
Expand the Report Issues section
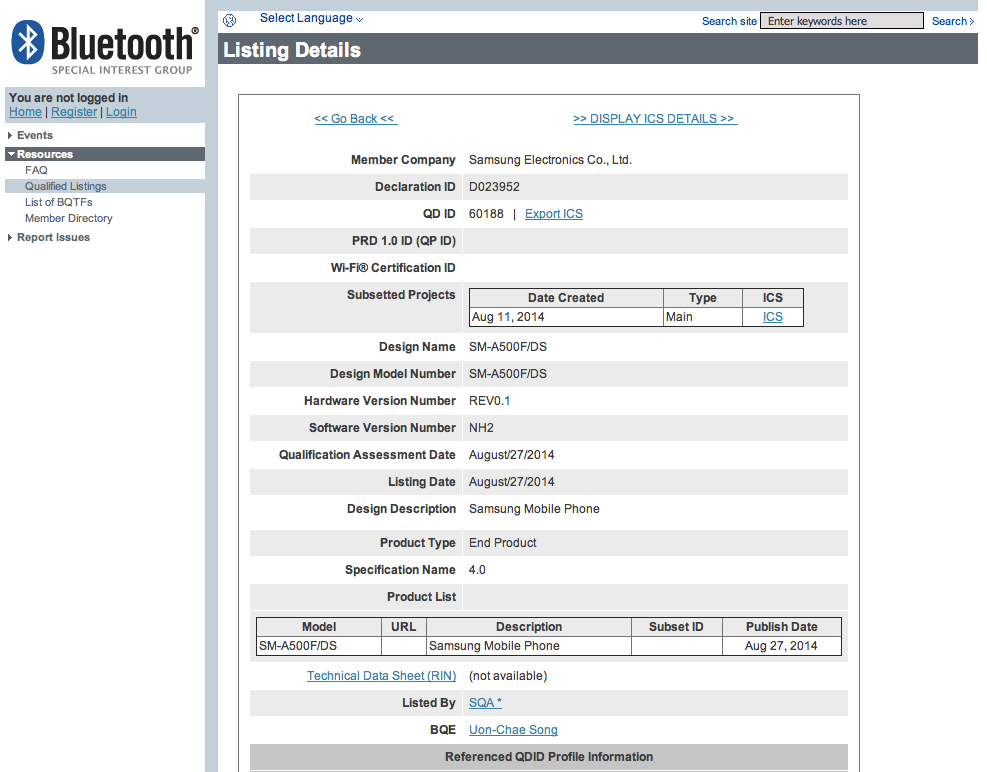pos(53,237)
